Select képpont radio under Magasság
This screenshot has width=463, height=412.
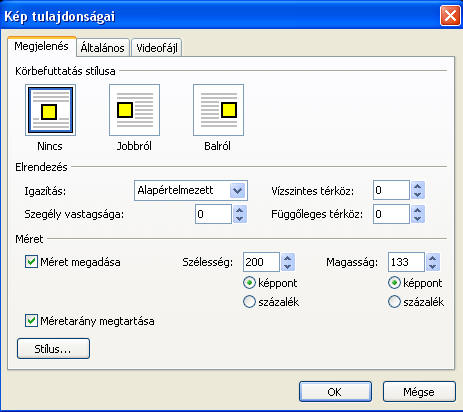coord(394,283)
